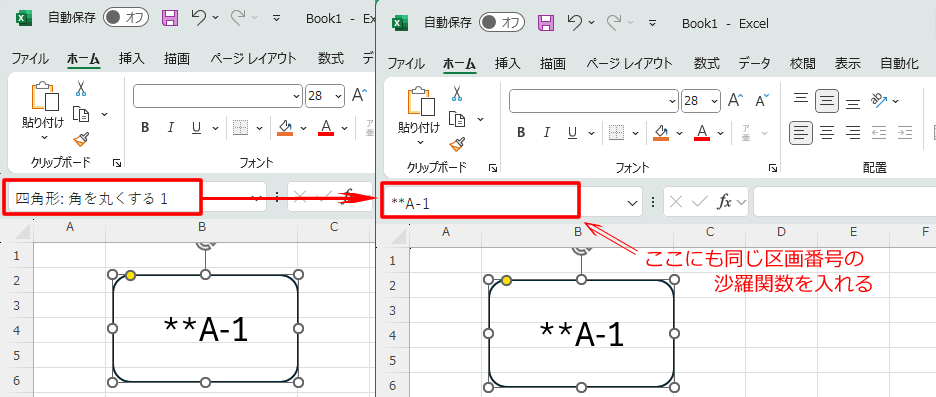Open Quick Access customize arrow in right window
Screen dimensions: 936x397
[x=652, y=23]
